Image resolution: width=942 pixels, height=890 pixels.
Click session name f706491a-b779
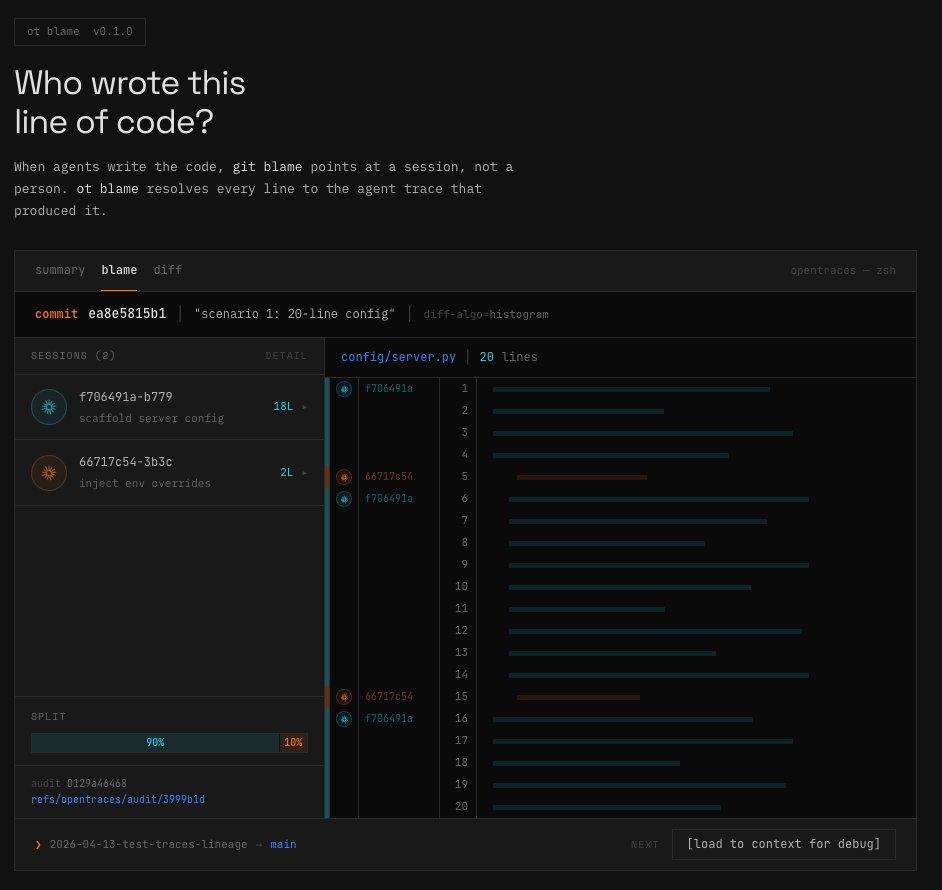[x=126, y=397]
